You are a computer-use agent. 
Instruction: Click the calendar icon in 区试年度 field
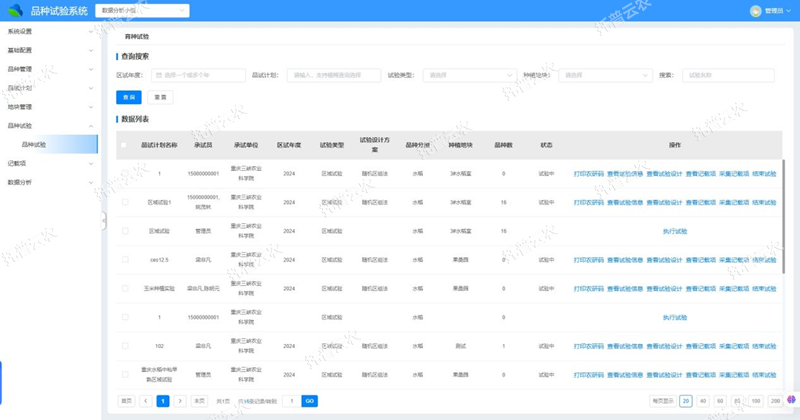point(157,75)
